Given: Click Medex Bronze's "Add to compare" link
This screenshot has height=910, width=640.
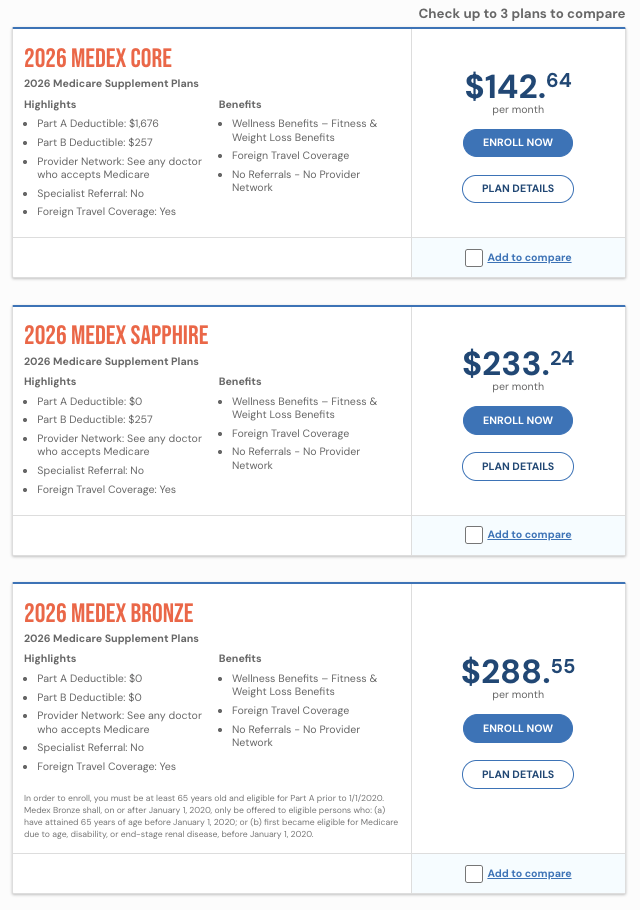Looking at the screenshot, I should [529, 874].
